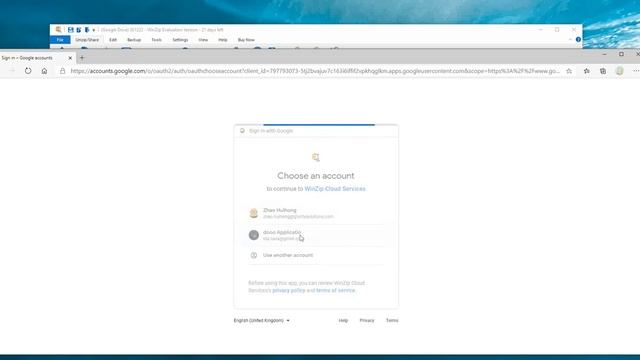Click the Sign in with Google header text
Screen dimensions: 640x360
tap(271, 131)
